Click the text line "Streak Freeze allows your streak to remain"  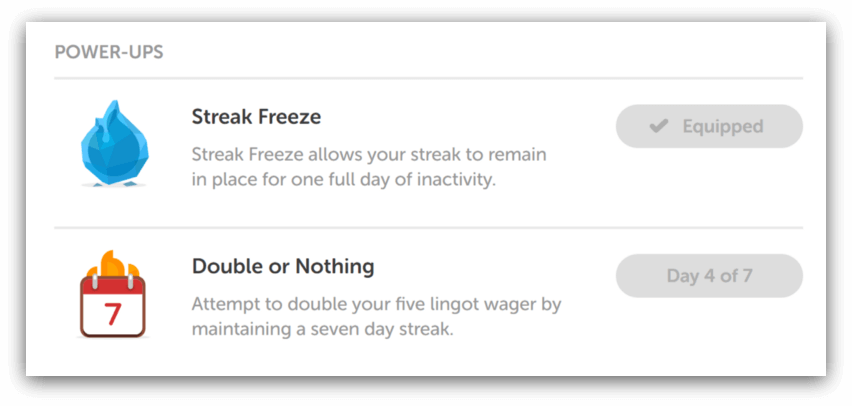369,155
